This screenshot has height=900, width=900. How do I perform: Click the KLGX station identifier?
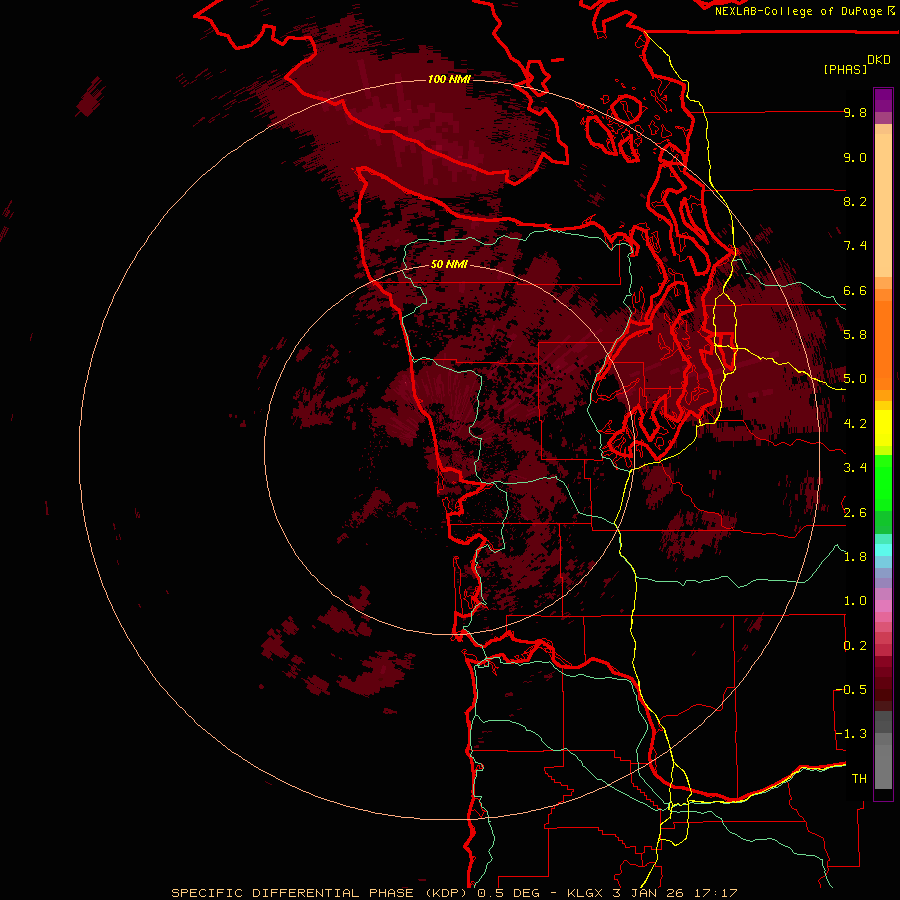(585, 893)
